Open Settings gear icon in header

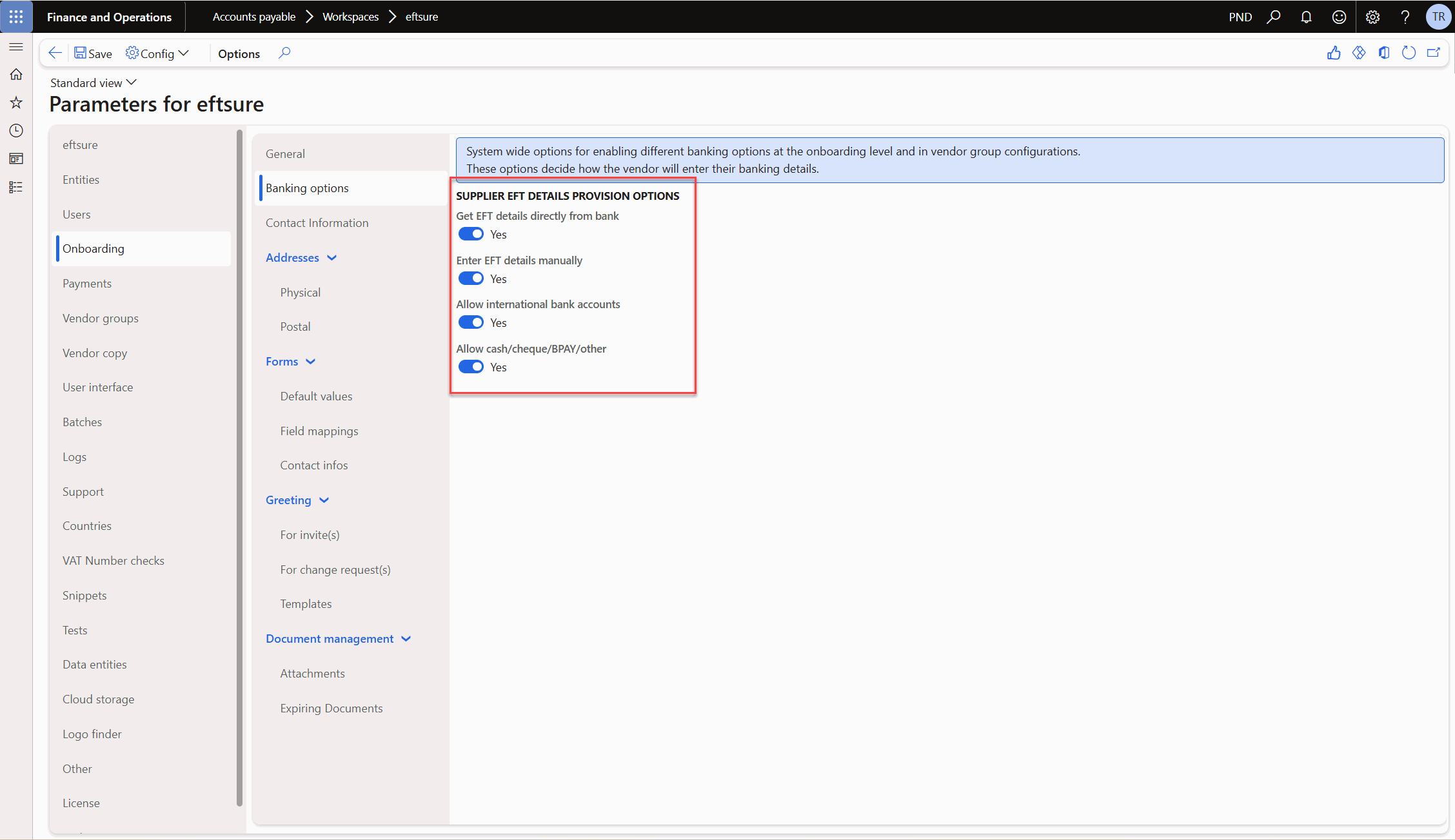[1372, 17]
